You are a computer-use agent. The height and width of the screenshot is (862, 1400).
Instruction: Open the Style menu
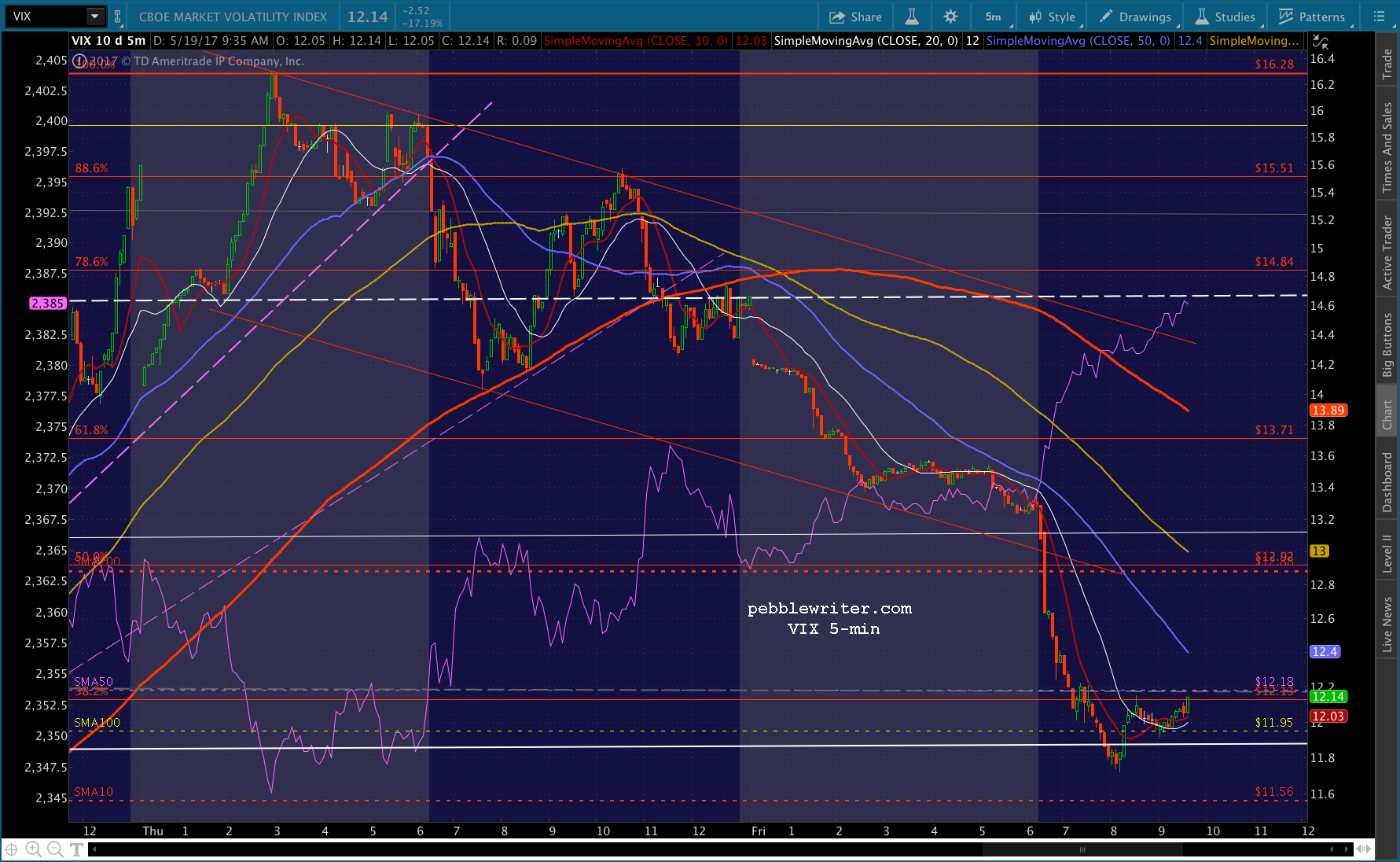pos(1053,17)
